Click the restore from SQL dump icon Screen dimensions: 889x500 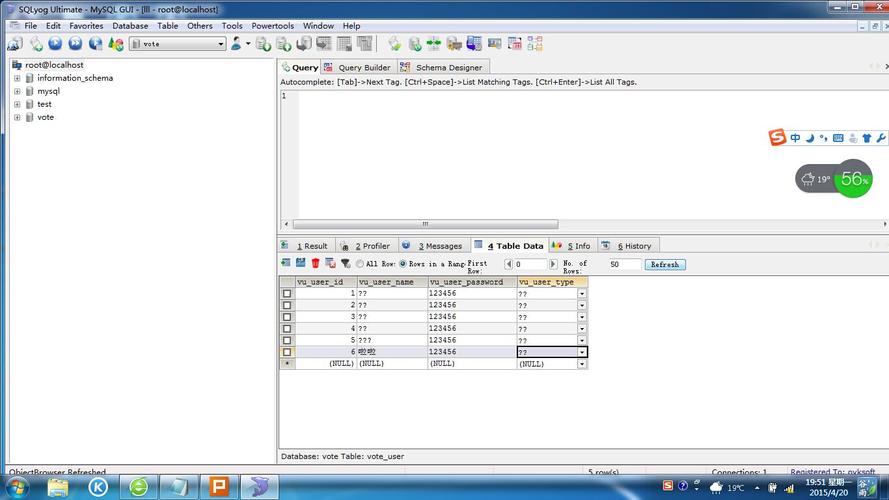point(304,44)
